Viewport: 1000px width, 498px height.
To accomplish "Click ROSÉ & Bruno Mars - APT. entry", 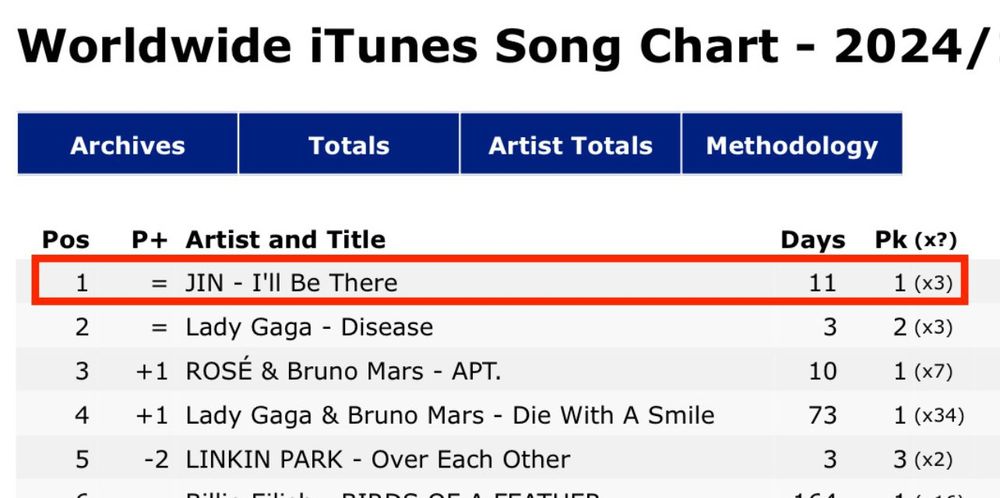I will pos(343,371).
